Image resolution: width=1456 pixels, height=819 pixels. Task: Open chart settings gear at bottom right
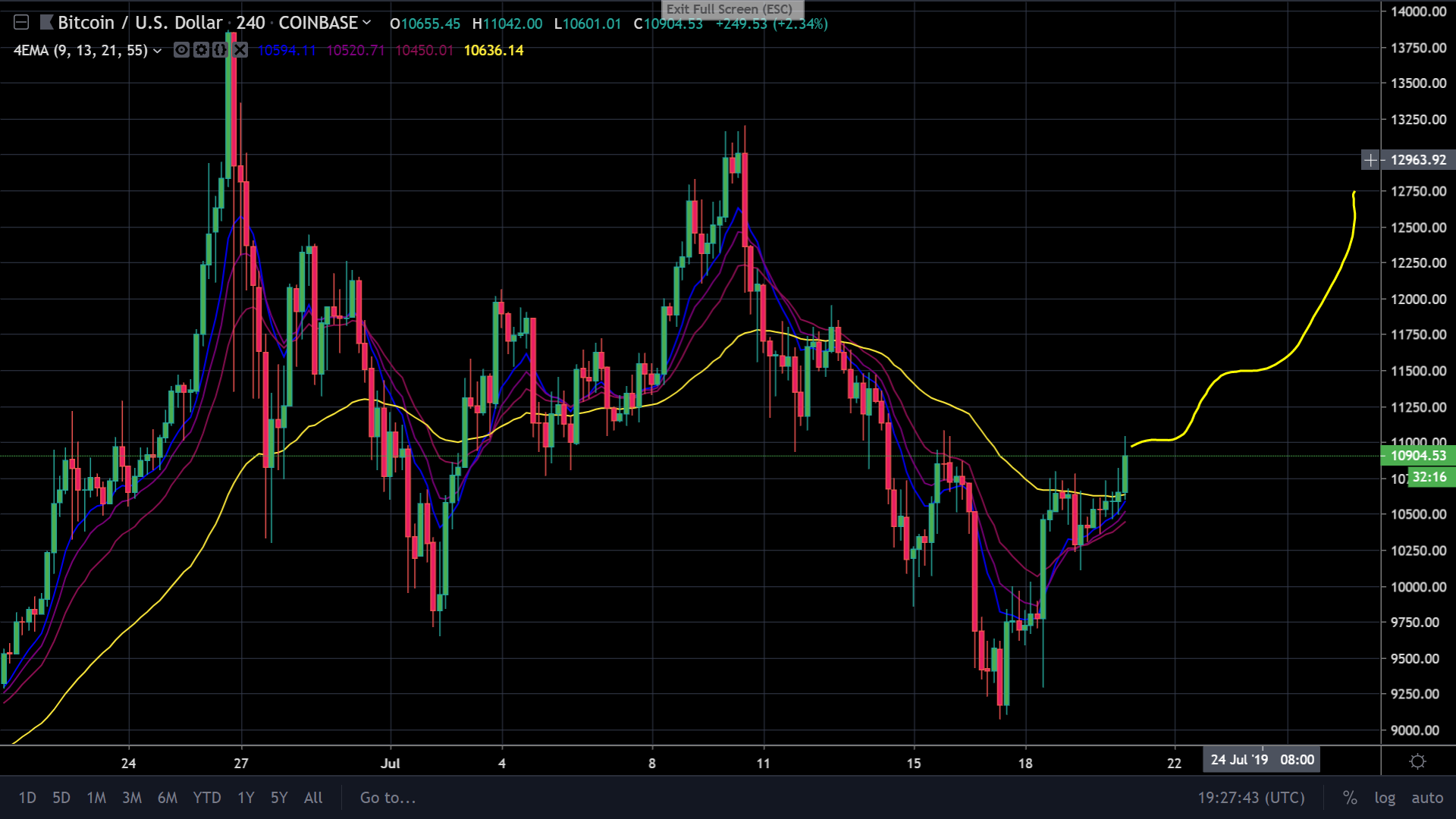pyautogui.click(x=1417, y=761)
